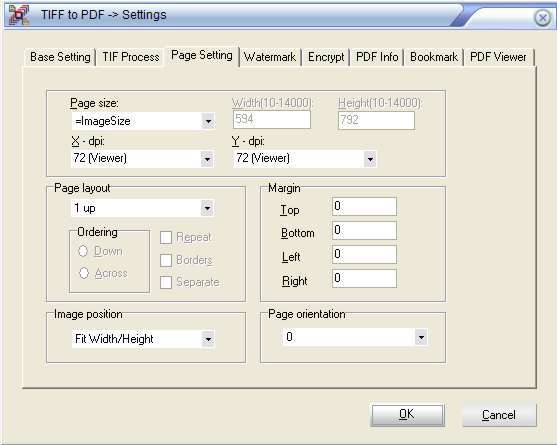The height and width of the screenshot is (445, 557).
Task: Click the Height input field showing 792
Action: (x=376, y=120)
